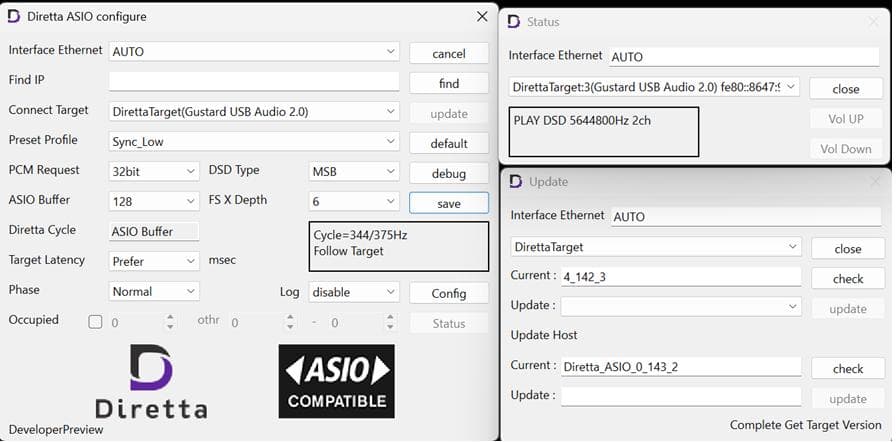Viewport: 896px width, 442px height.
Task: Click the Find IP input field
Action: [x=254, y=82]
